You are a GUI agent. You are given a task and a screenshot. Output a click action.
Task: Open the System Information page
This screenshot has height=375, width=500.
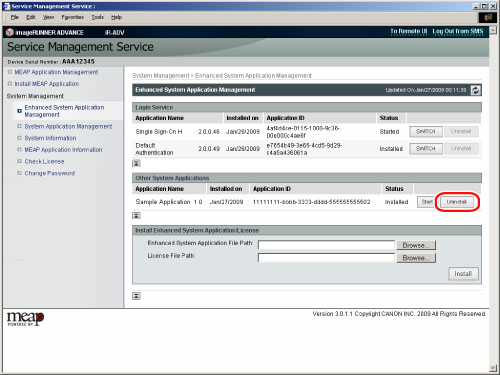click(50, 138)
